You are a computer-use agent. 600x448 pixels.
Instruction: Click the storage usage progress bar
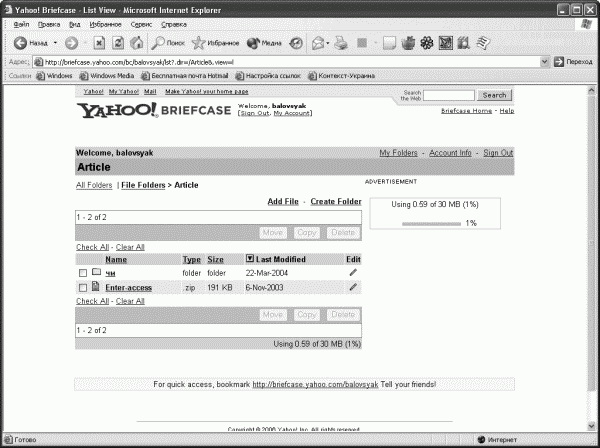point(431,224)
